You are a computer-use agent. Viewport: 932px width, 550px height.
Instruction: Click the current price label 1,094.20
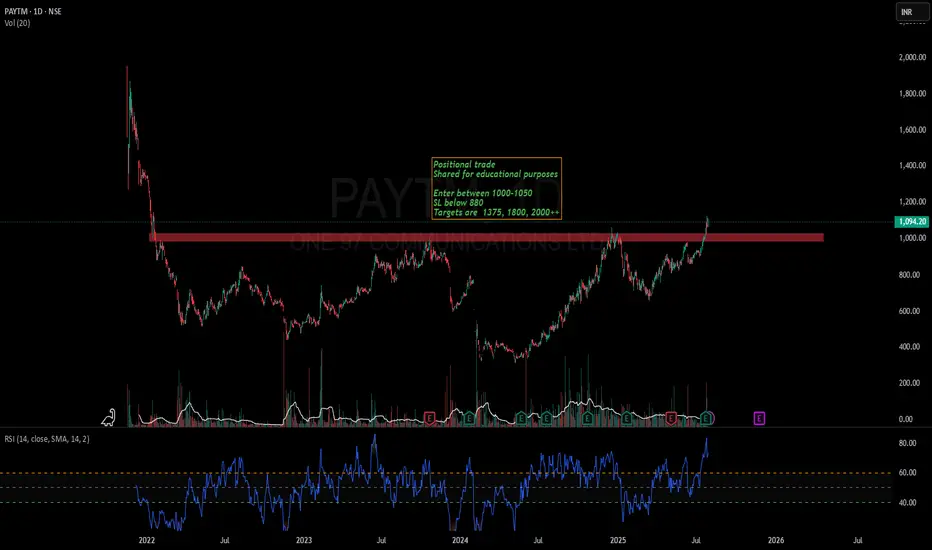tap(911, 222)
